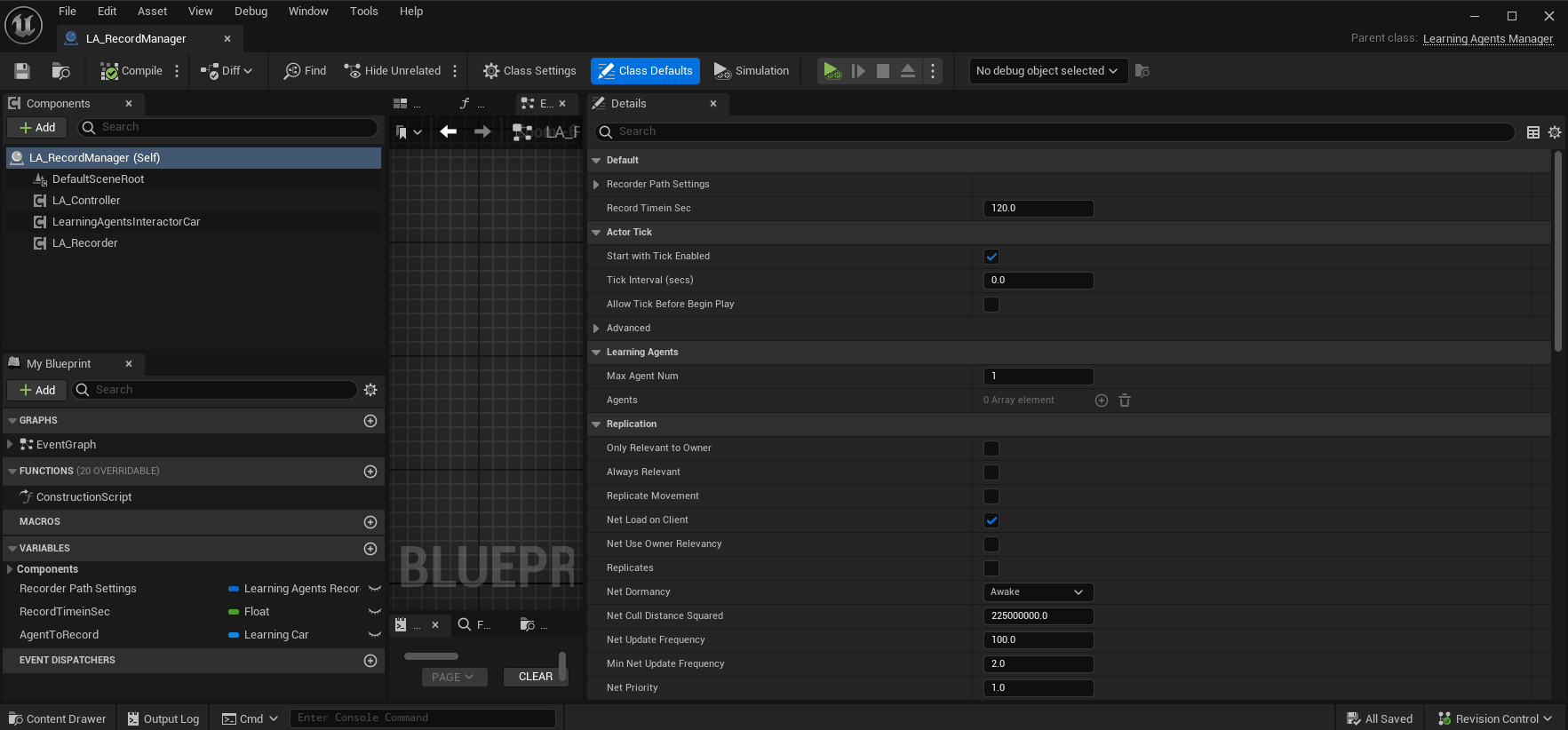1568x730 pixels.
Task: Add a new macro with plus icon
Action: tap(370, 522)
